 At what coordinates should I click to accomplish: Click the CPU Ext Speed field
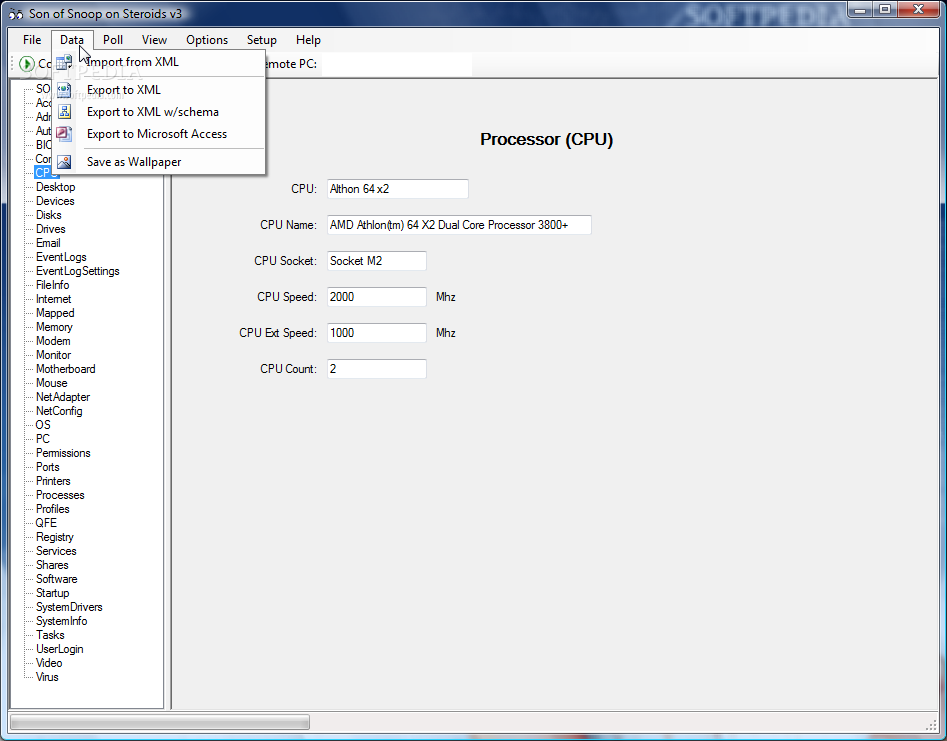point(377,333)
